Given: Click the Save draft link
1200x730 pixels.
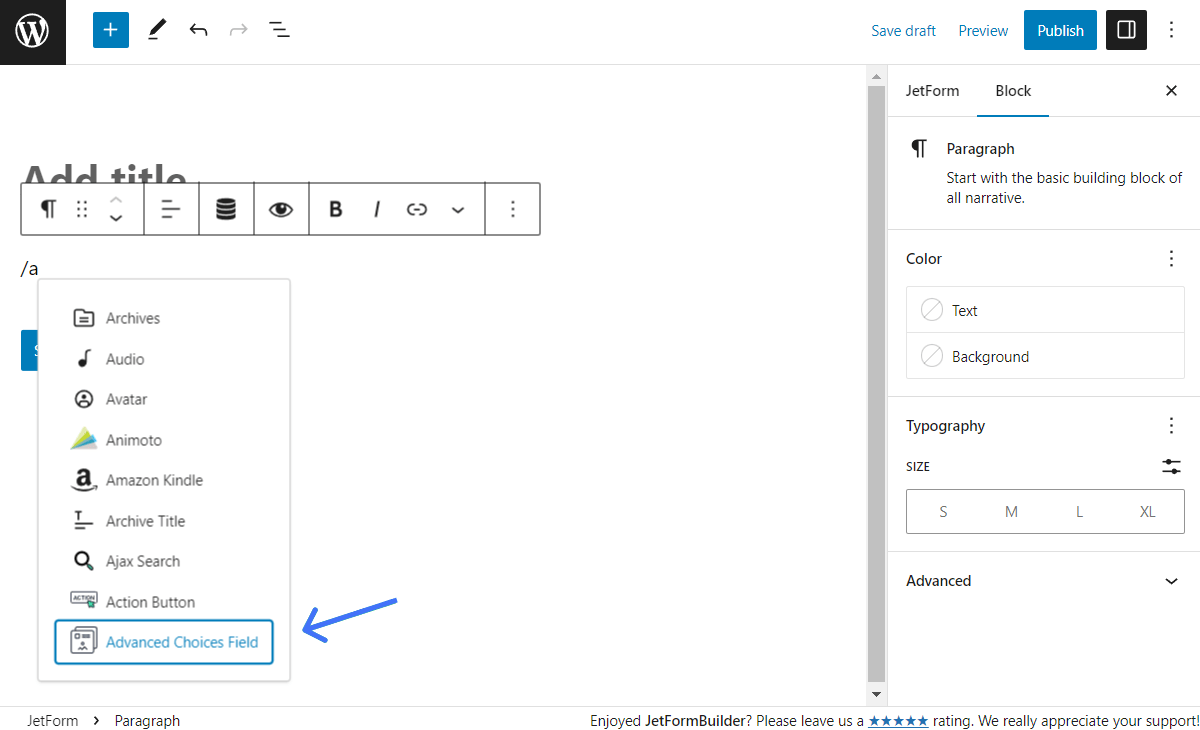Looking at the screenshot, I should (x=903, y=30).
